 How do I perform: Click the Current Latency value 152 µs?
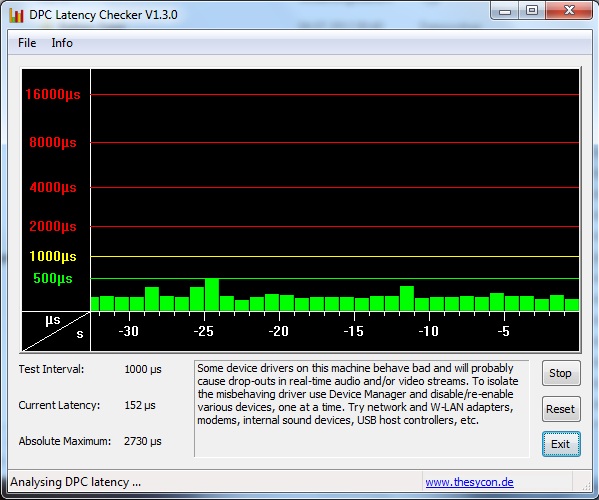[x=140, y=405]
